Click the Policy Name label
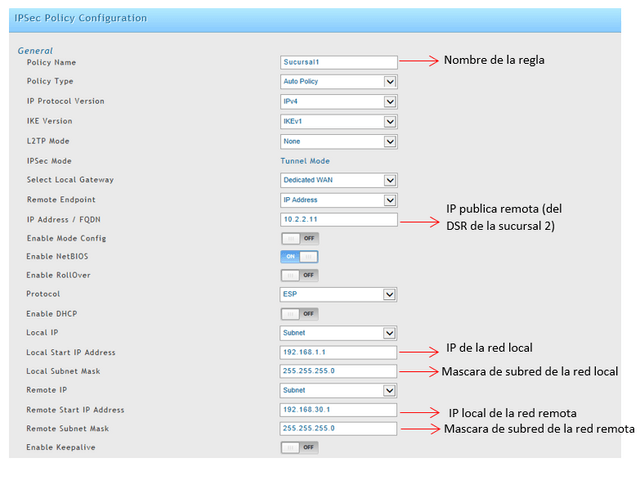This screenshot has width=640, height=485. point(51,62)
